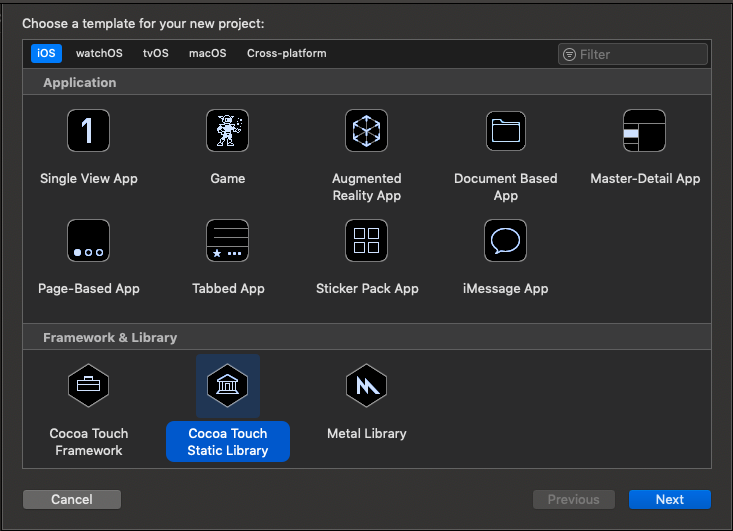Switch to the Cross-platform tab
Screen dimensions: 733x531
[287, 53]
